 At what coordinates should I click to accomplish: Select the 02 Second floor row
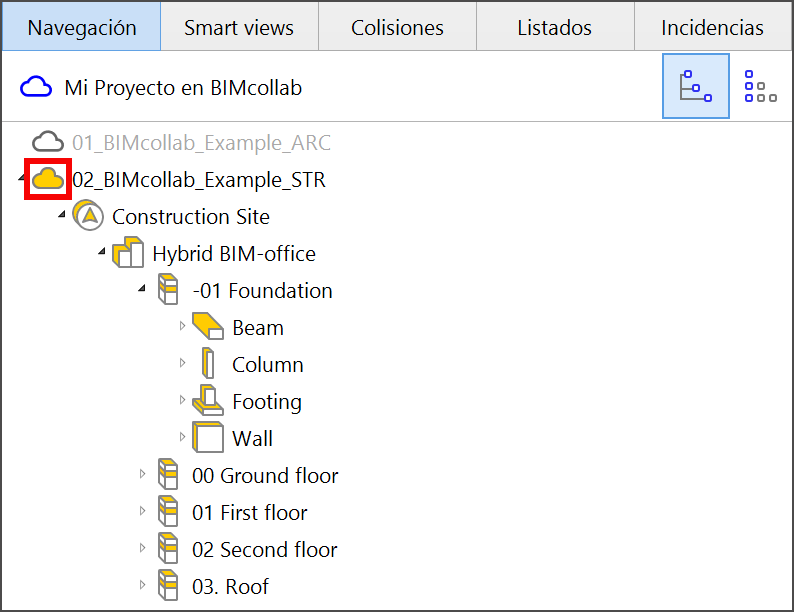[265, 549]
